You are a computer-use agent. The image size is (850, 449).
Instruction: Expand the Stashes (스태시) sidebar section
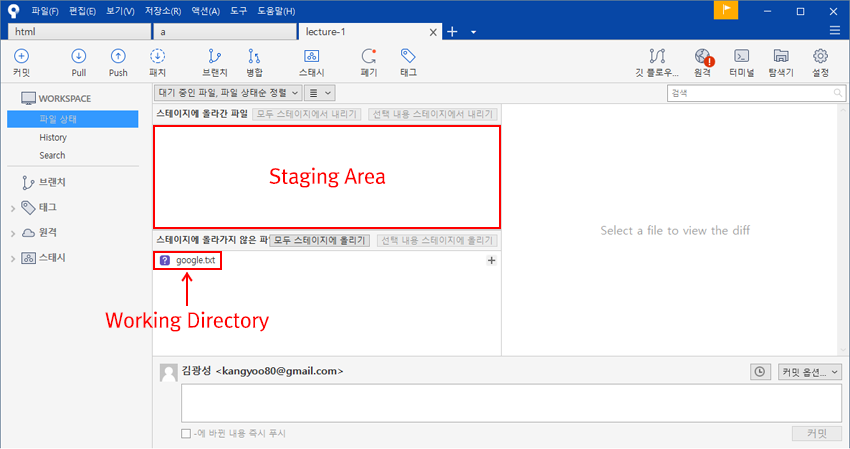pyautogui.click(x=13, y=259)
